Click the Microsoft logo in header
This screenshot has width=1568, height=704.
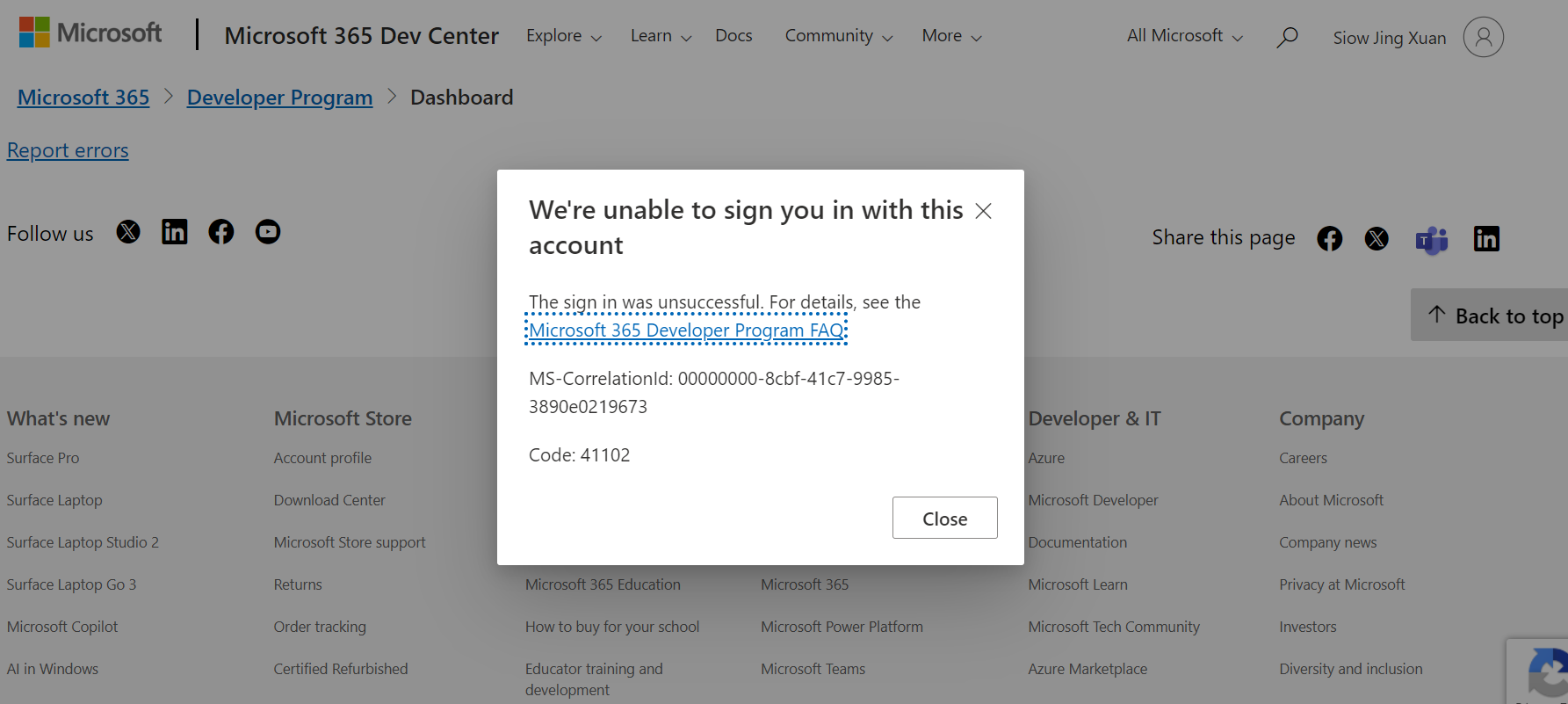pos(90,33)
